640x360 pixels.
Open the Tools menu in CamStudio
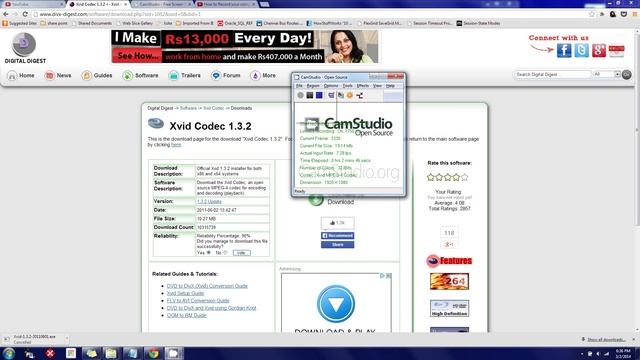click(347, 86)
